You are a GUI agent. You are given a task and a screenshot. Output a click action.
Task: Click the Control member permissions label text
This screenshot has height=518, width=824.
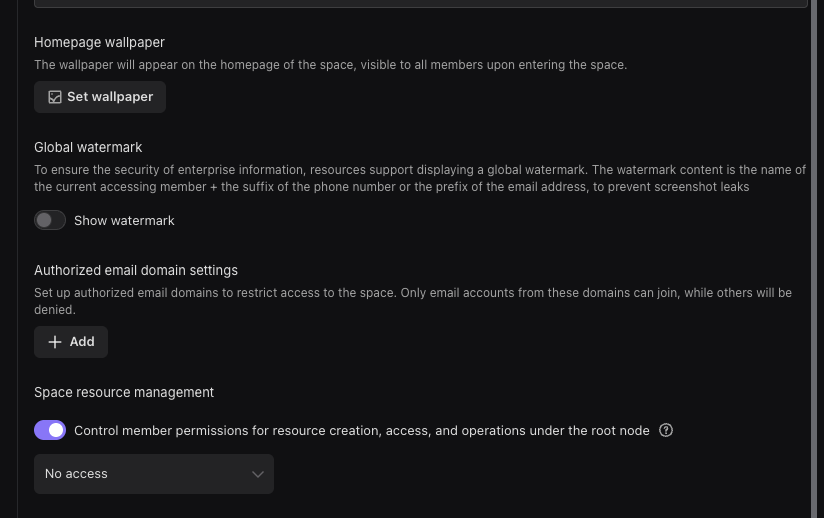point(361,430)
